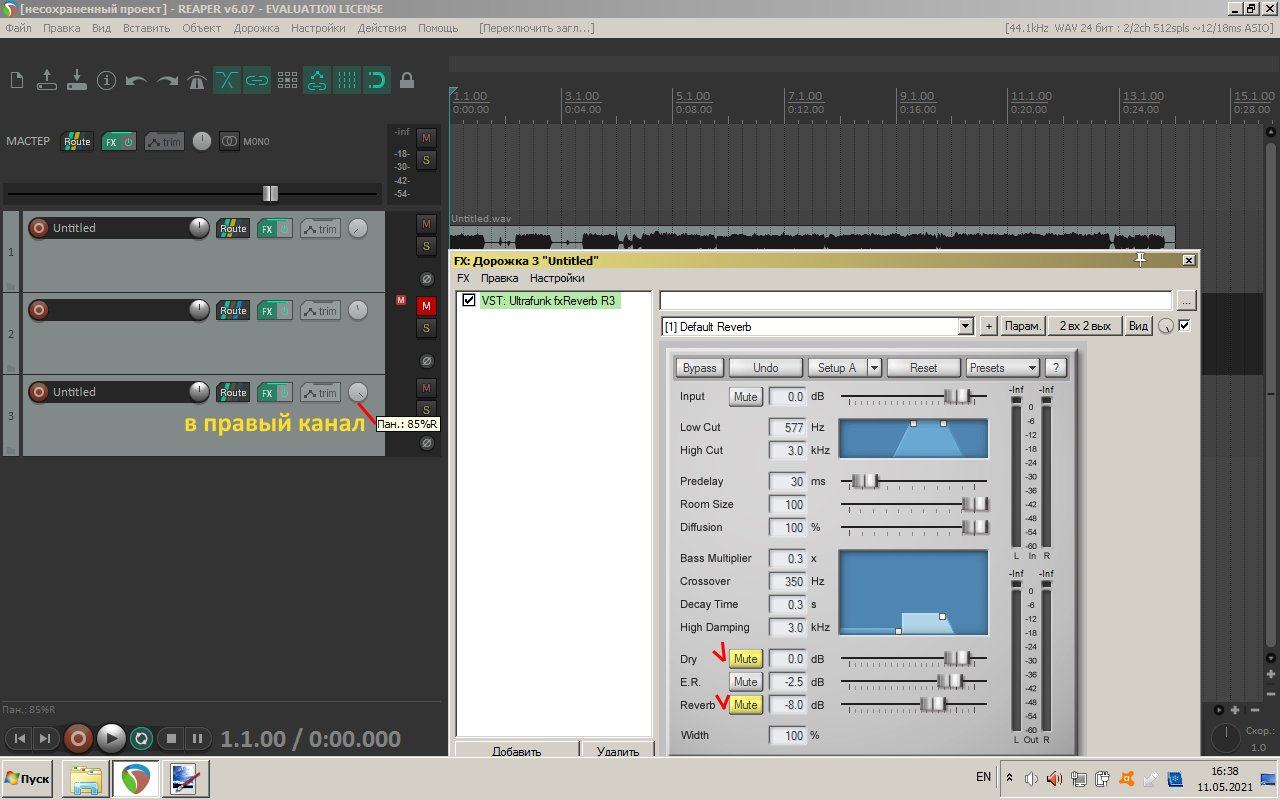Open the Default Reverb preset dropdown
1280x800 pixels.
(965, 326)
